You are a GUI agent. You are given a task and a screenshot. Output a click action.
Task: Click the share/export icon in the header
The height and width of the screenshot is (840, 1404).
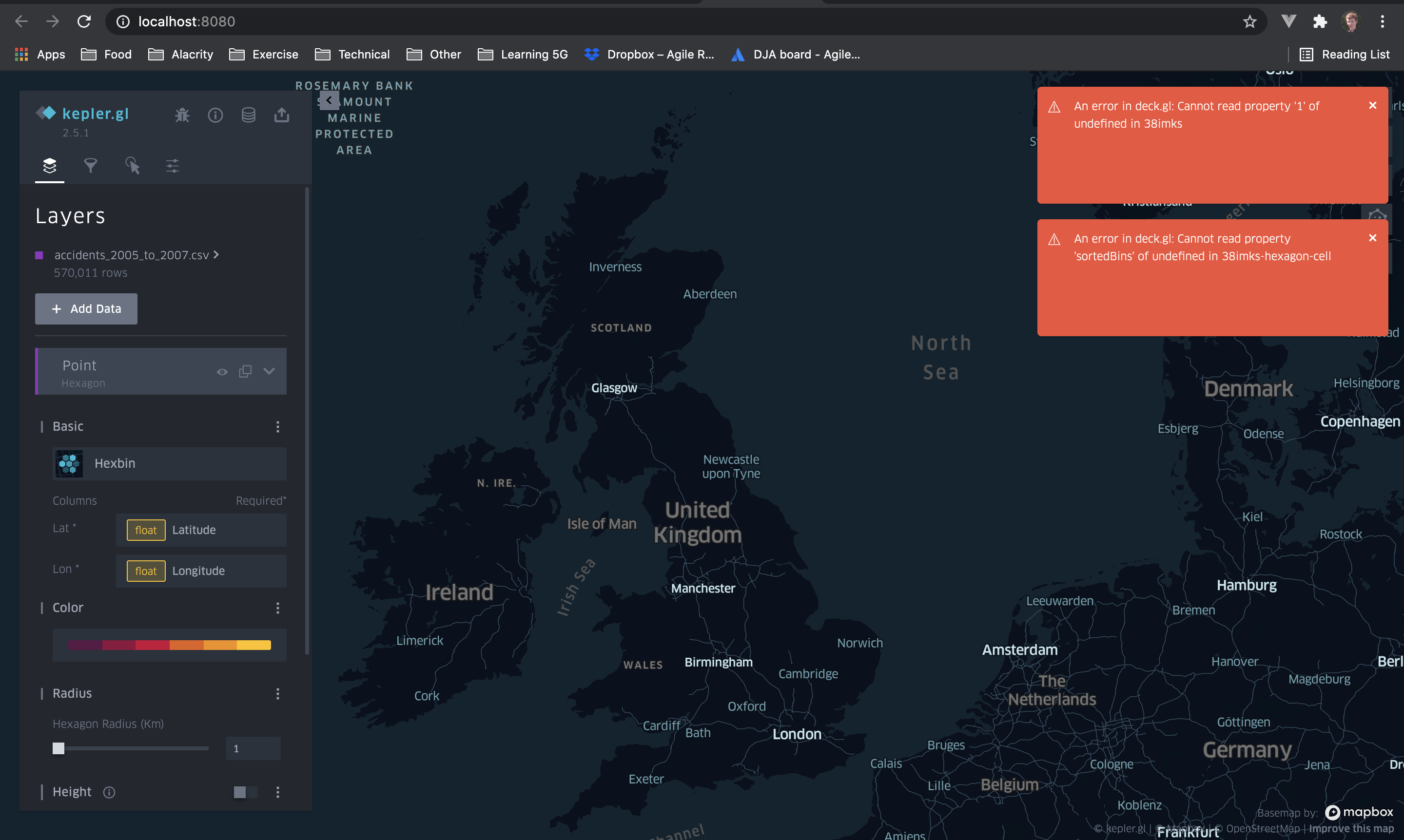coord(281,115)
